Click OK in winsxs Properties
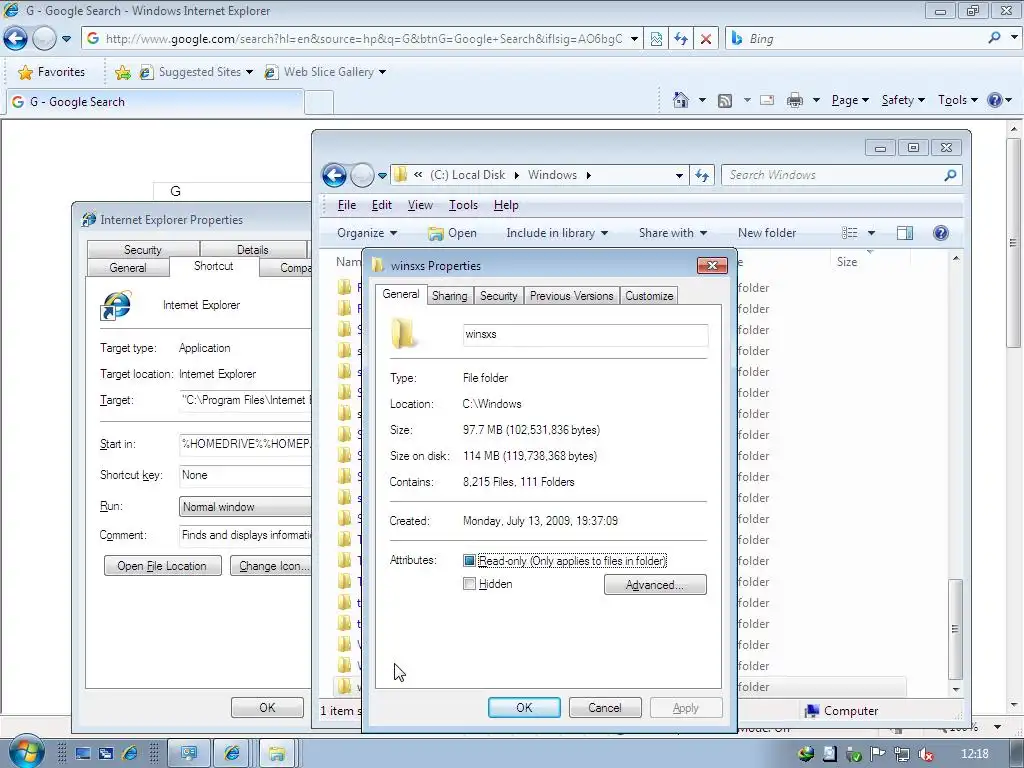The image size is (1024, 768). coord(524,708)
